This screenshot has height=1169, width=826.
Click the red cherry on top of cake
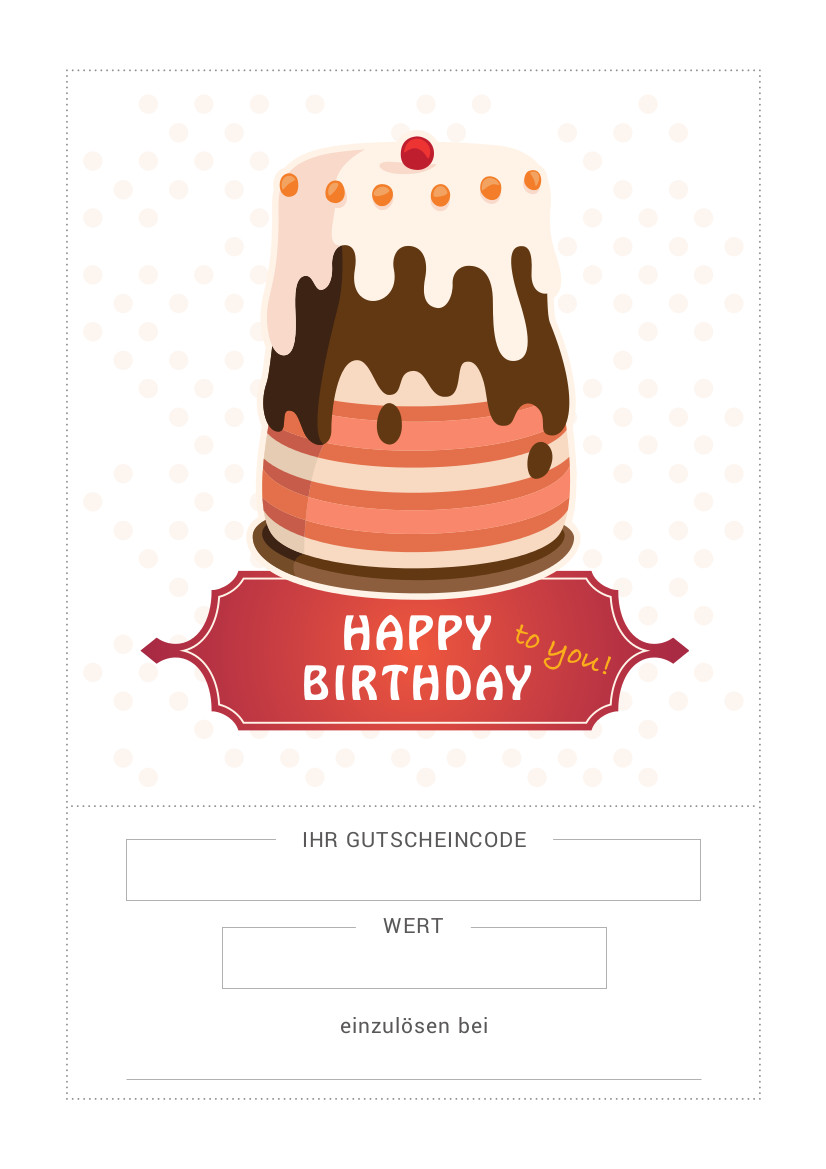[417, 153]
